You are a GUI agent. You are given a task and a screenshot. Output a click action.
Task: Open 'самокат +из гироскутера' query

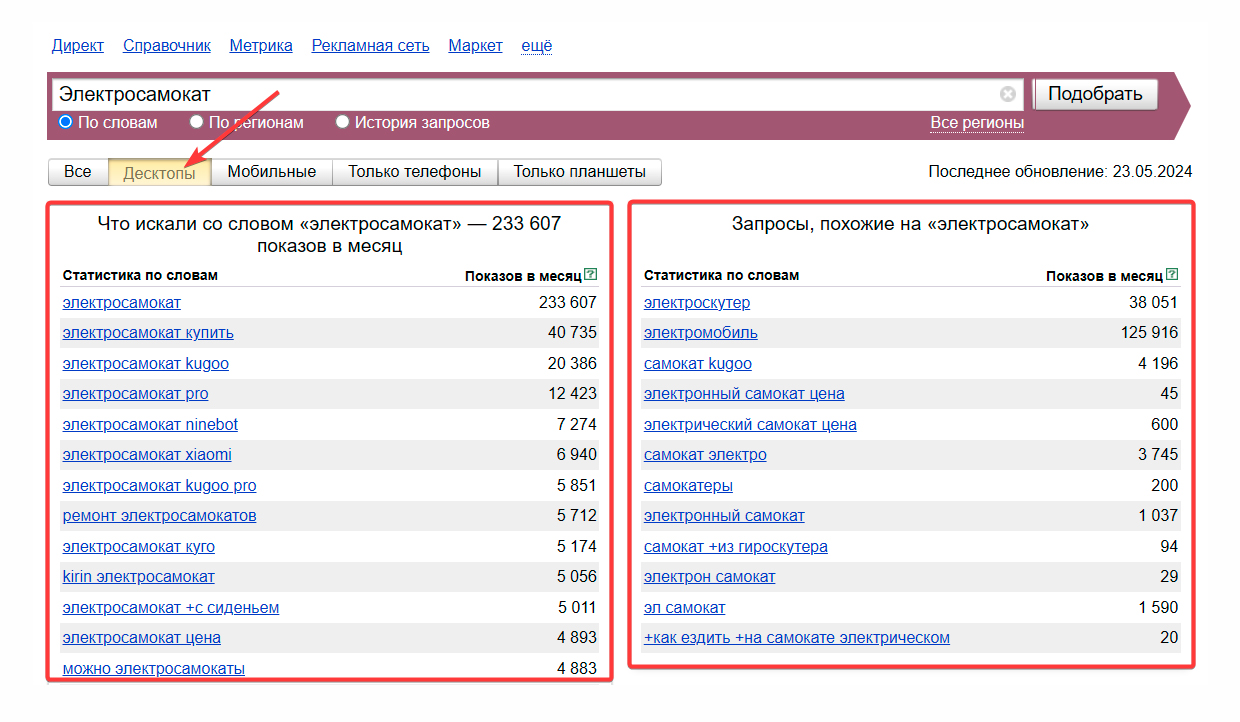736,547
